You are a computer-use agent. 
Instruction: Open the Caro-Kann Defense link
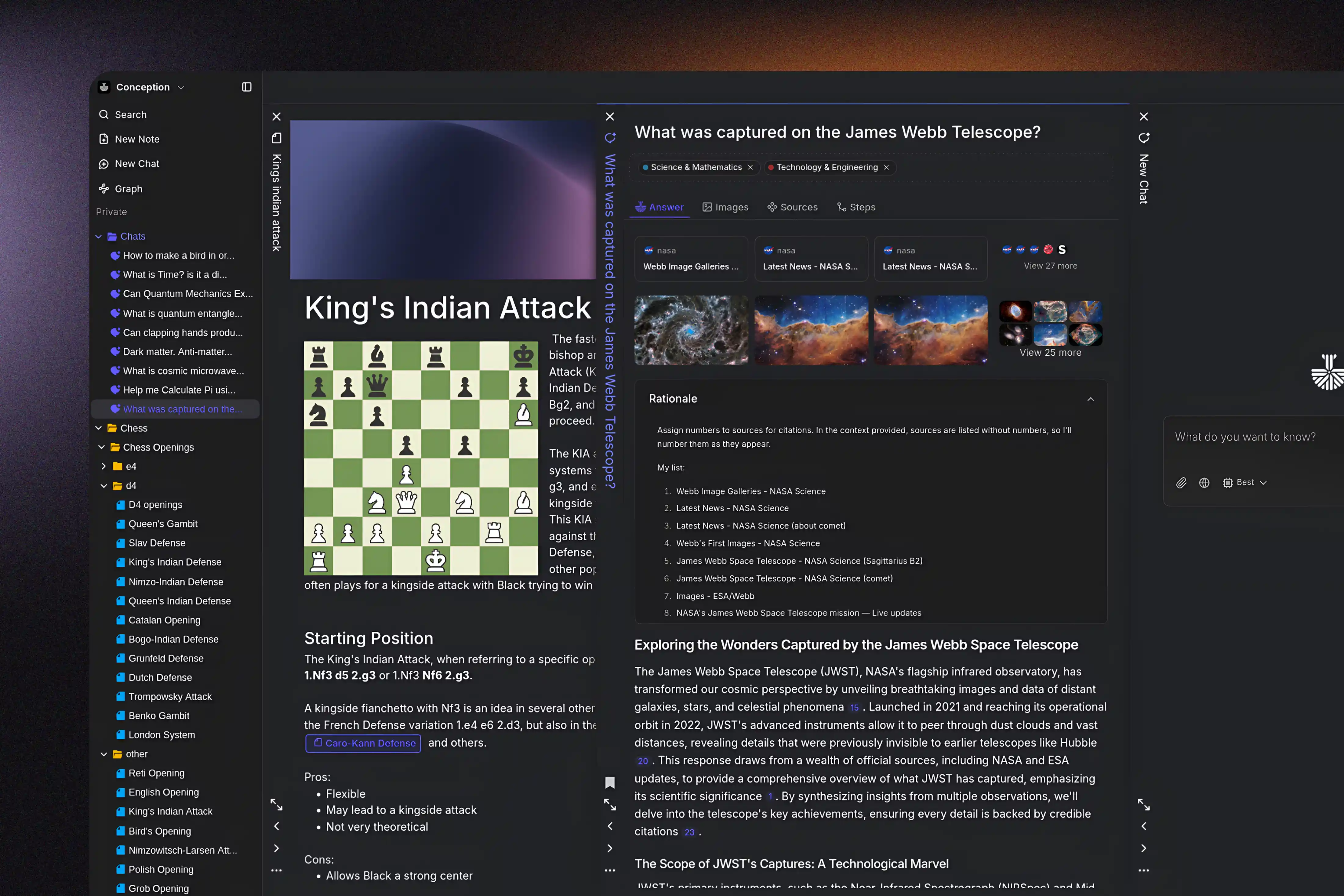(x=363, y=743)
